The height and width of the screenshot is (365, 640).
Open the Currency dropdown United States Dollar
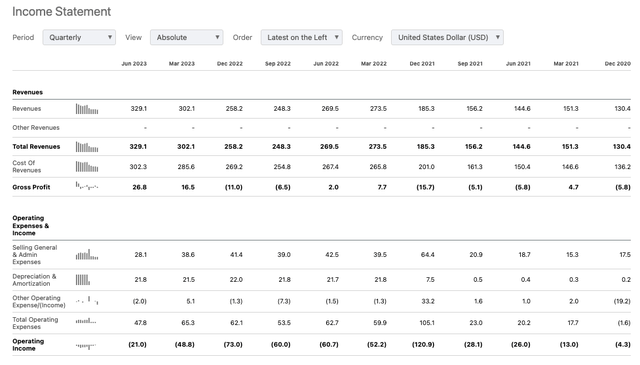[x=447, y=37]
